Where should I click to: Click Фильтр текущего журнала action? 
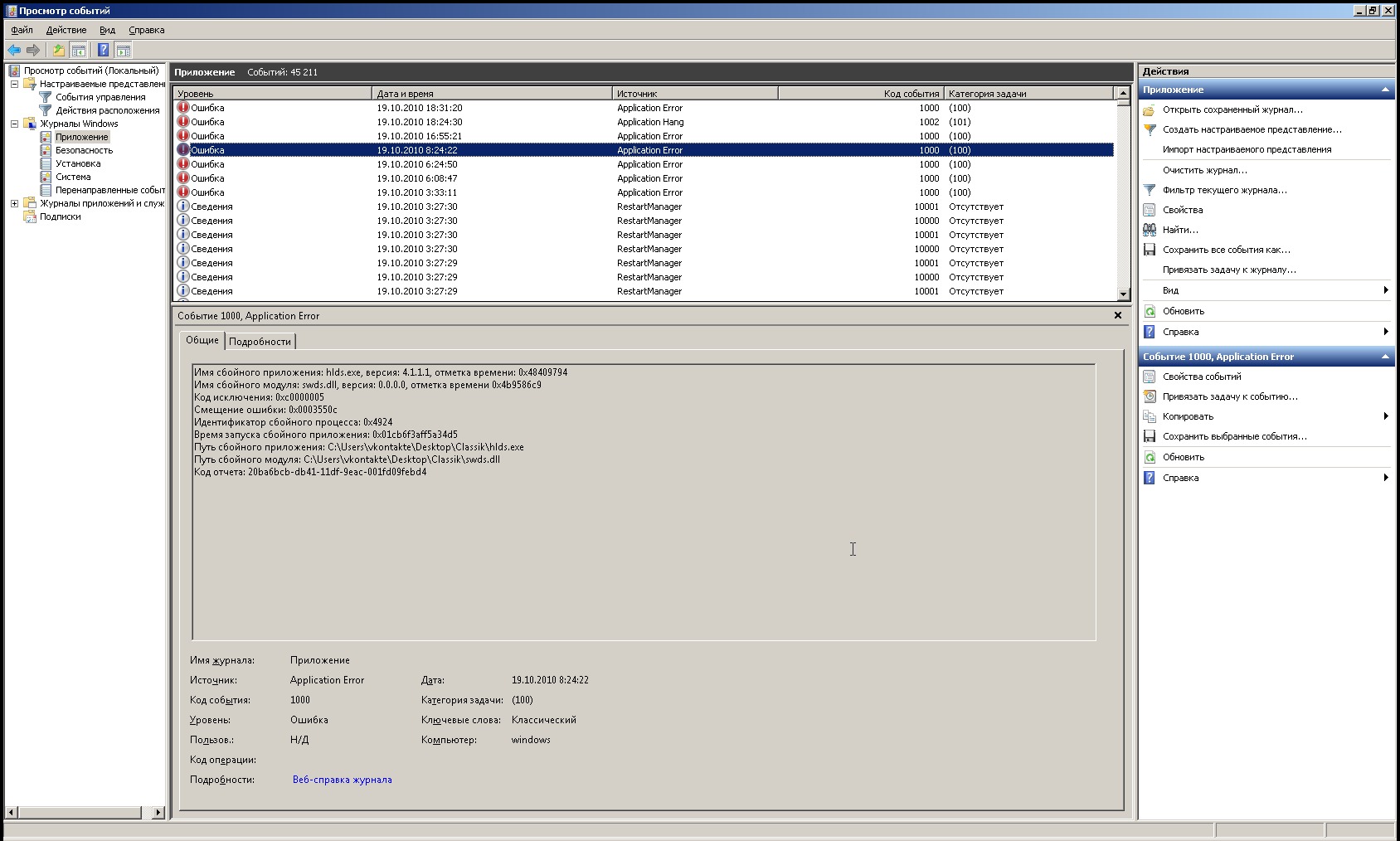1225,190
